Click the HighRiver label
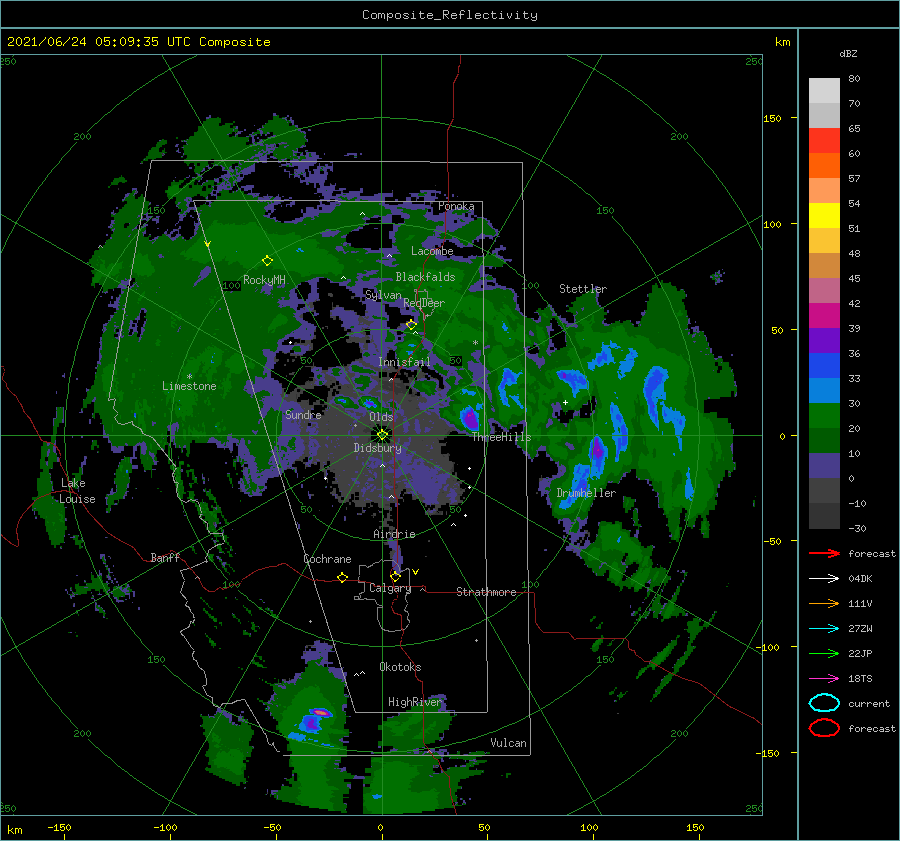900x841 pixels. tap(415, 702)
